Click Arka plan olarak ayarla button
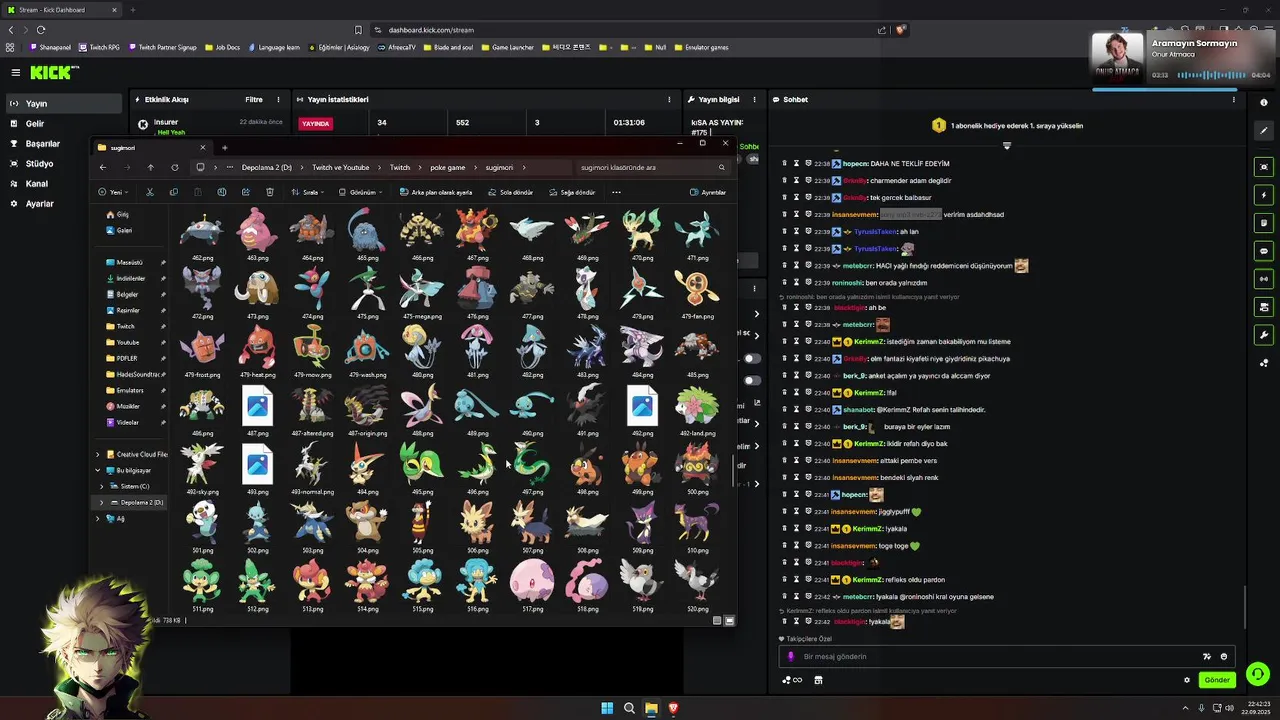Viewport: 1280px width, 720px height. point(436,192)
